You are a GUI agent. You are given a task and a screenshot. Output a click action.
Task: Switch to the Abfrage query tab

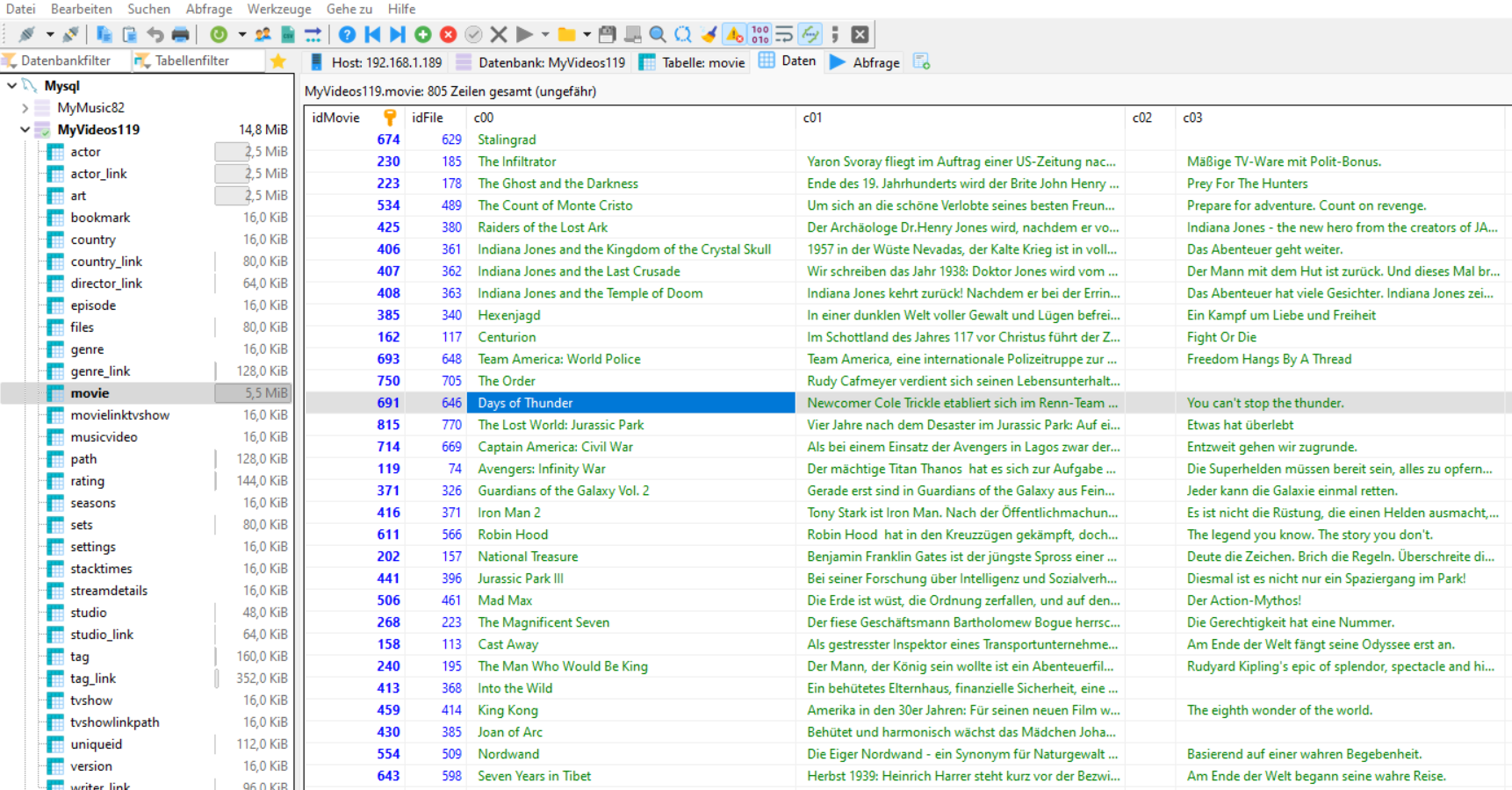pos(865,61)
